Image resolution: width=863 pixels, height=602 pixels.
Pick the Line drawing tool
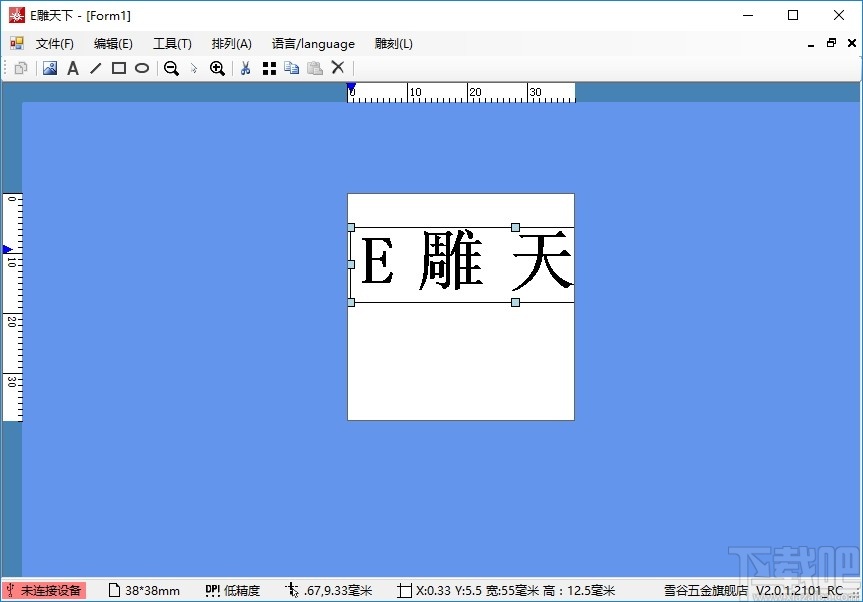point(96,67)
